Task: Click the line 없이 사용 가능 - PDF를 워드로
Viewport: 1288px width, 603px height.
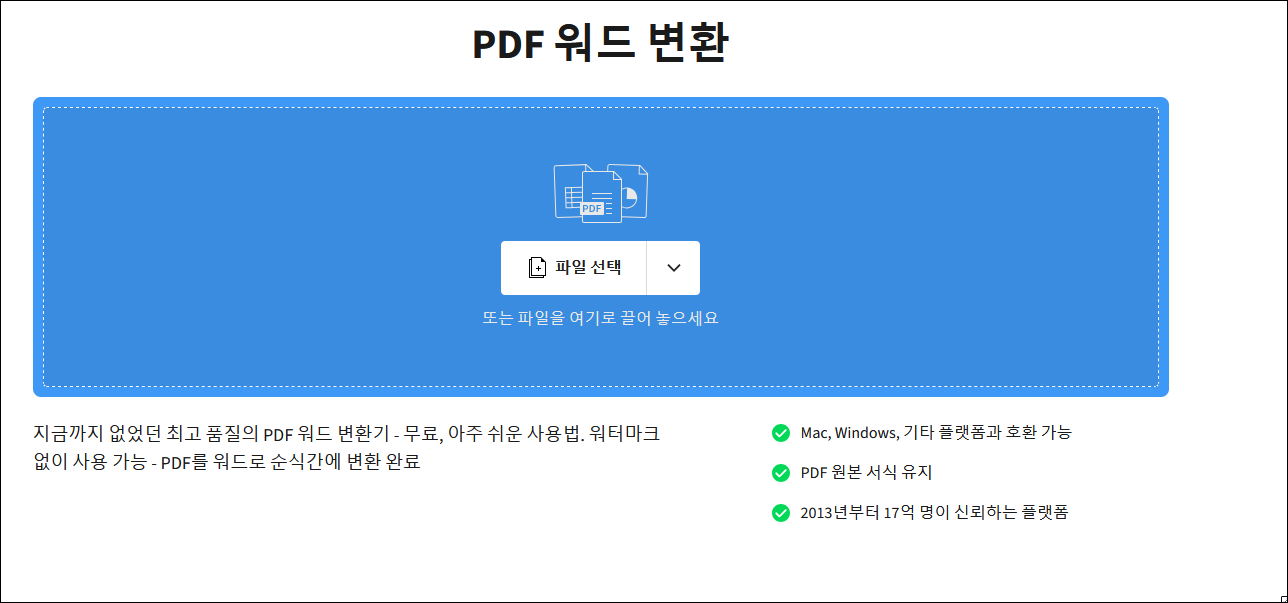Action: (x=226, y=462)
